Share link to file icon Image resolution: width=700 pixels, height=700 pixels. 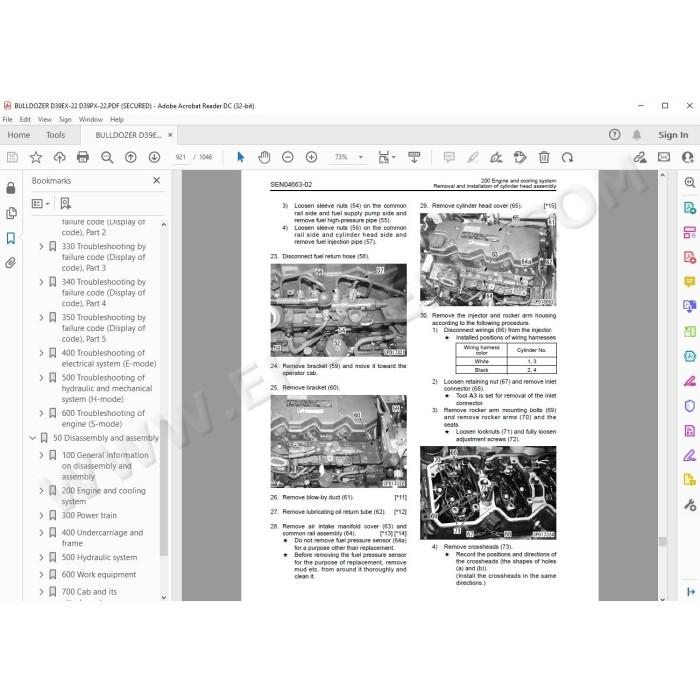[640, 157]
